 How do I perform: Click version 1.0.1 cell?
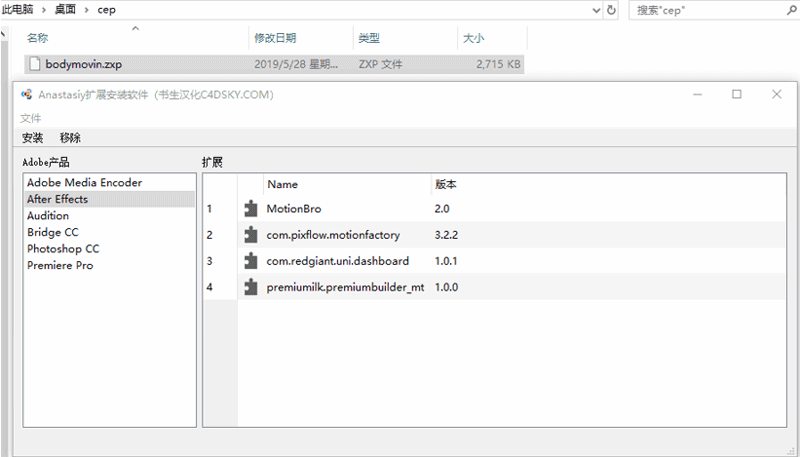445,261
